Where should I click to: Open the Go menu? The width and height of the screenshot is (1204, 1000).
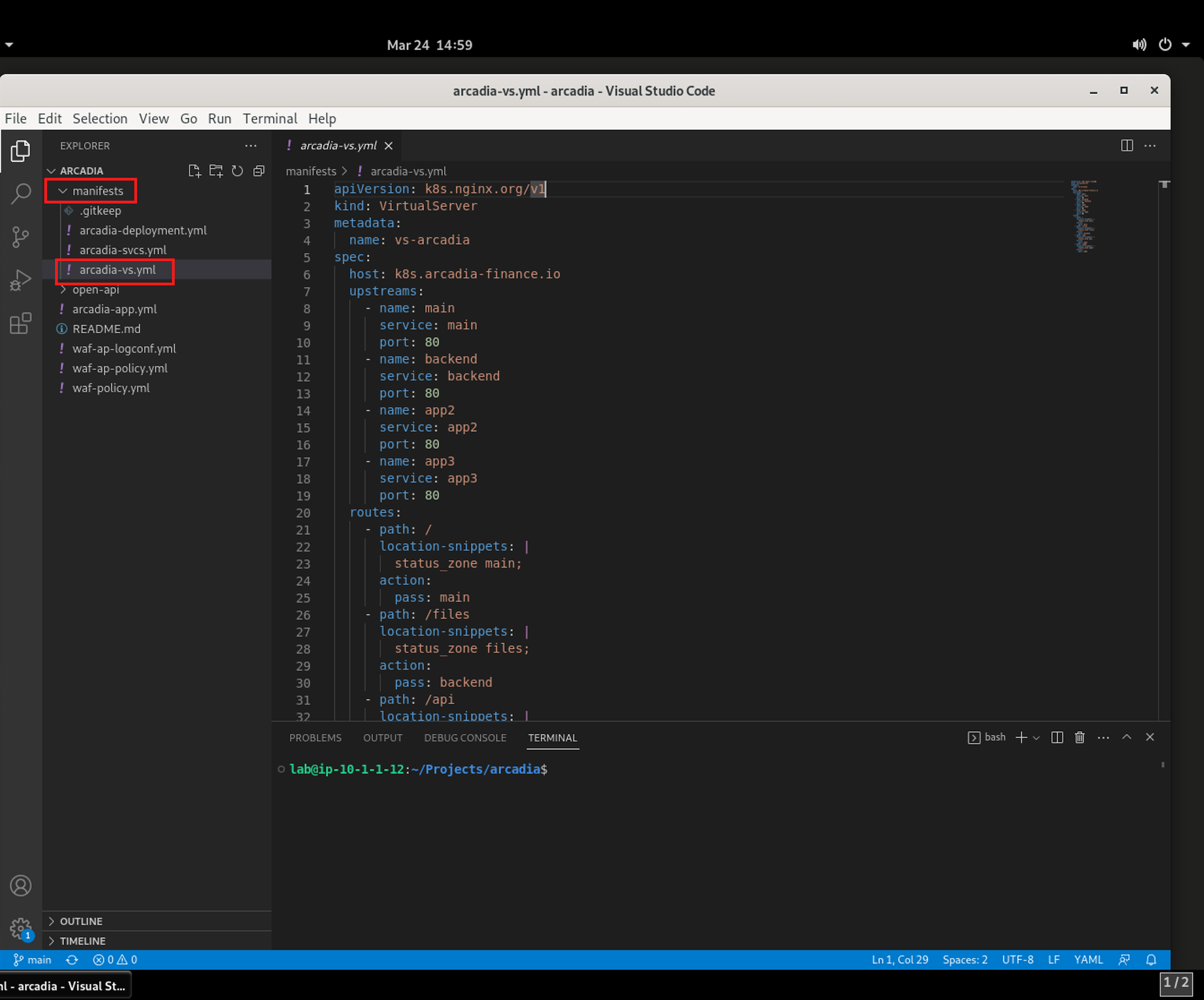[189, 119]
